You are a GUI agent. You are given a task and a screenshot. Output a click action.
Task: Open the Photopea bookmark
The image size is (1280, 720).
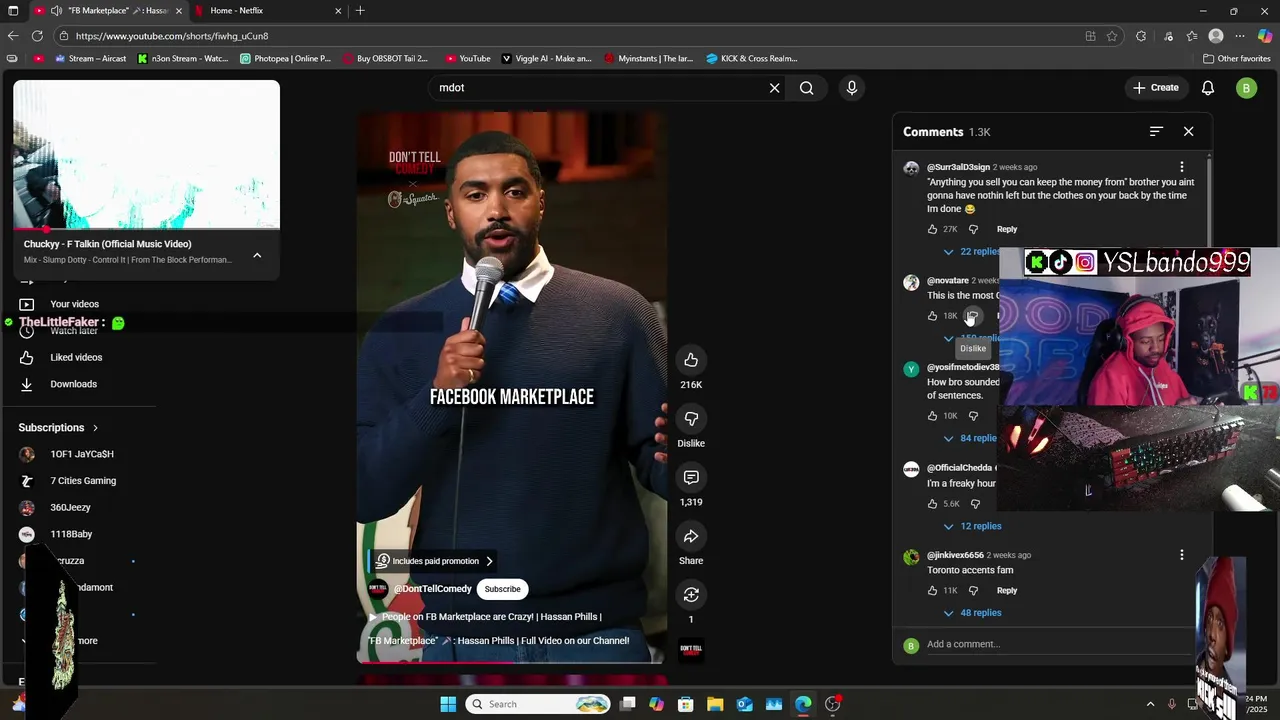[285, 58]
